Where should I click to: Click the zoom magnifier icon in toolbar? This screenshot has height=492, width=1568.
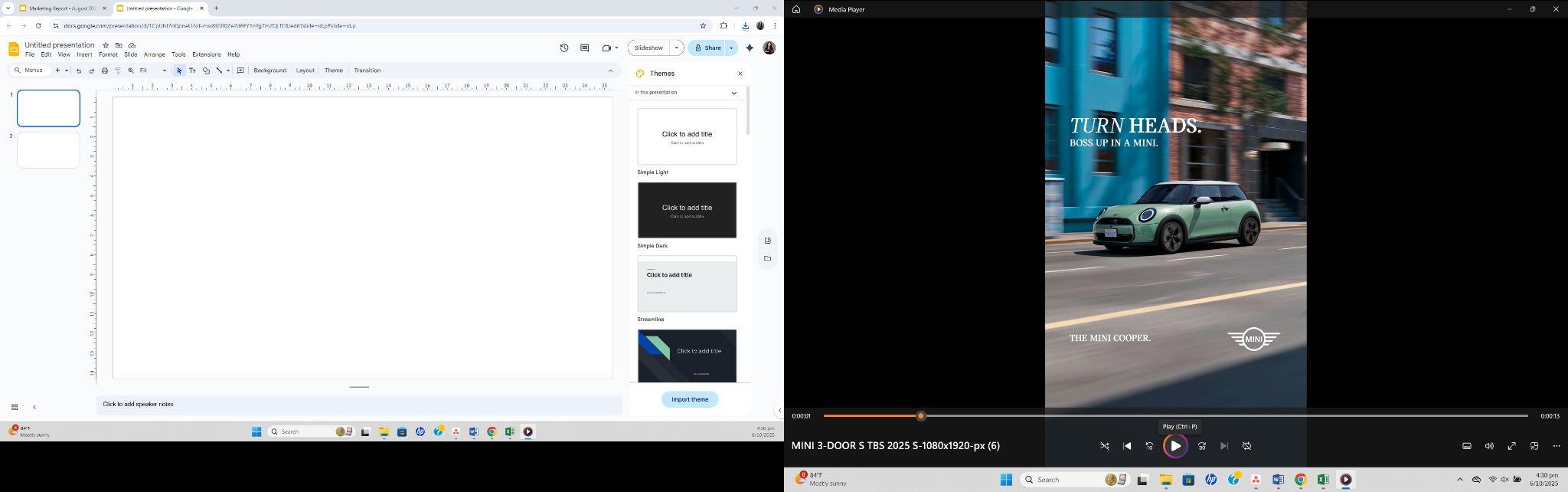tap(131, 71)
